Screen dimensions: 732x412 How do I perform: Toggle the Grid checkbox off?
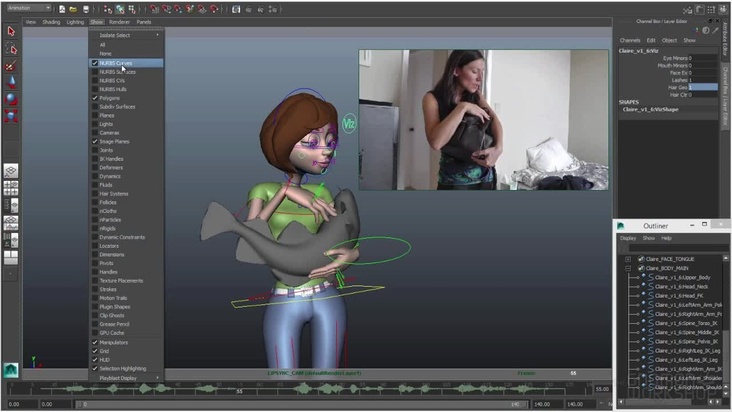pyautogui.click(x=95, y=351)
